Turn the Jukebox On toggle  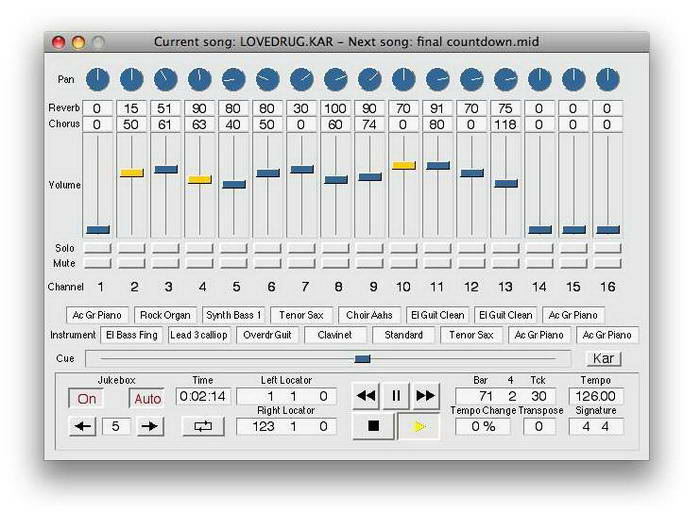[x=86, y=398]
